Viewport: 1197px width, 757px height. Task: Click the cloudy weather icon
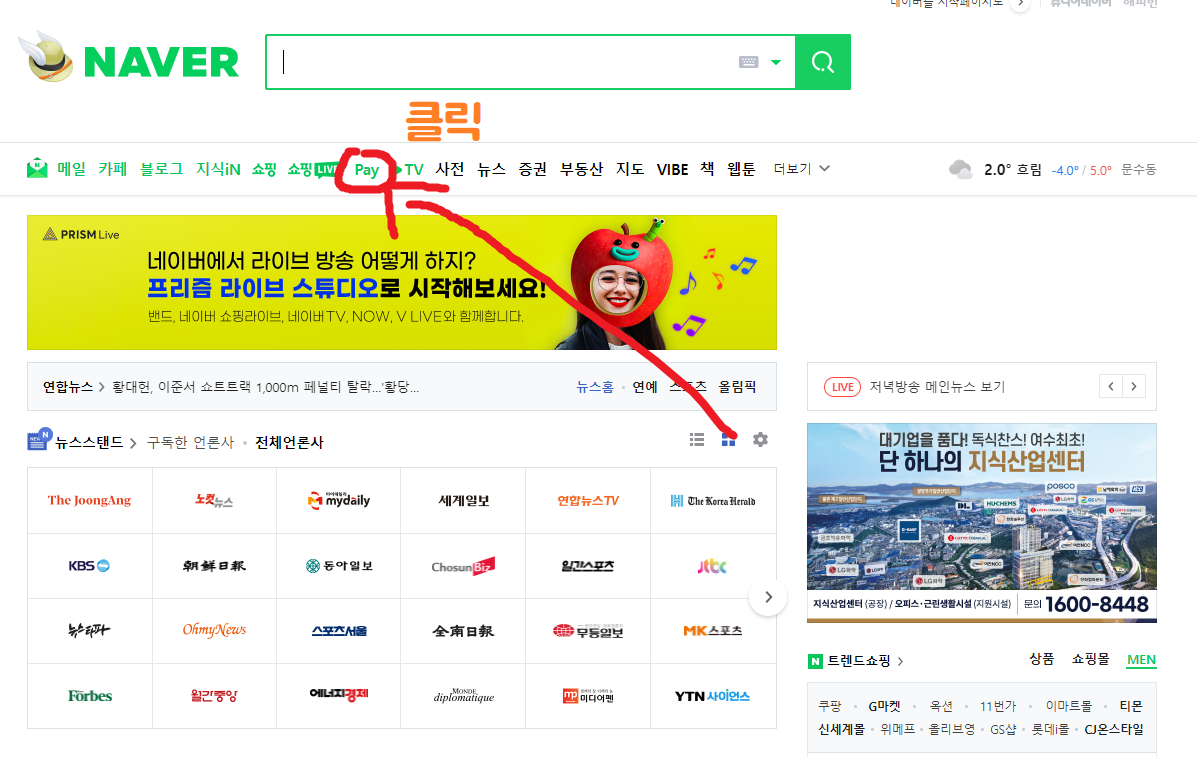point(960,169)
